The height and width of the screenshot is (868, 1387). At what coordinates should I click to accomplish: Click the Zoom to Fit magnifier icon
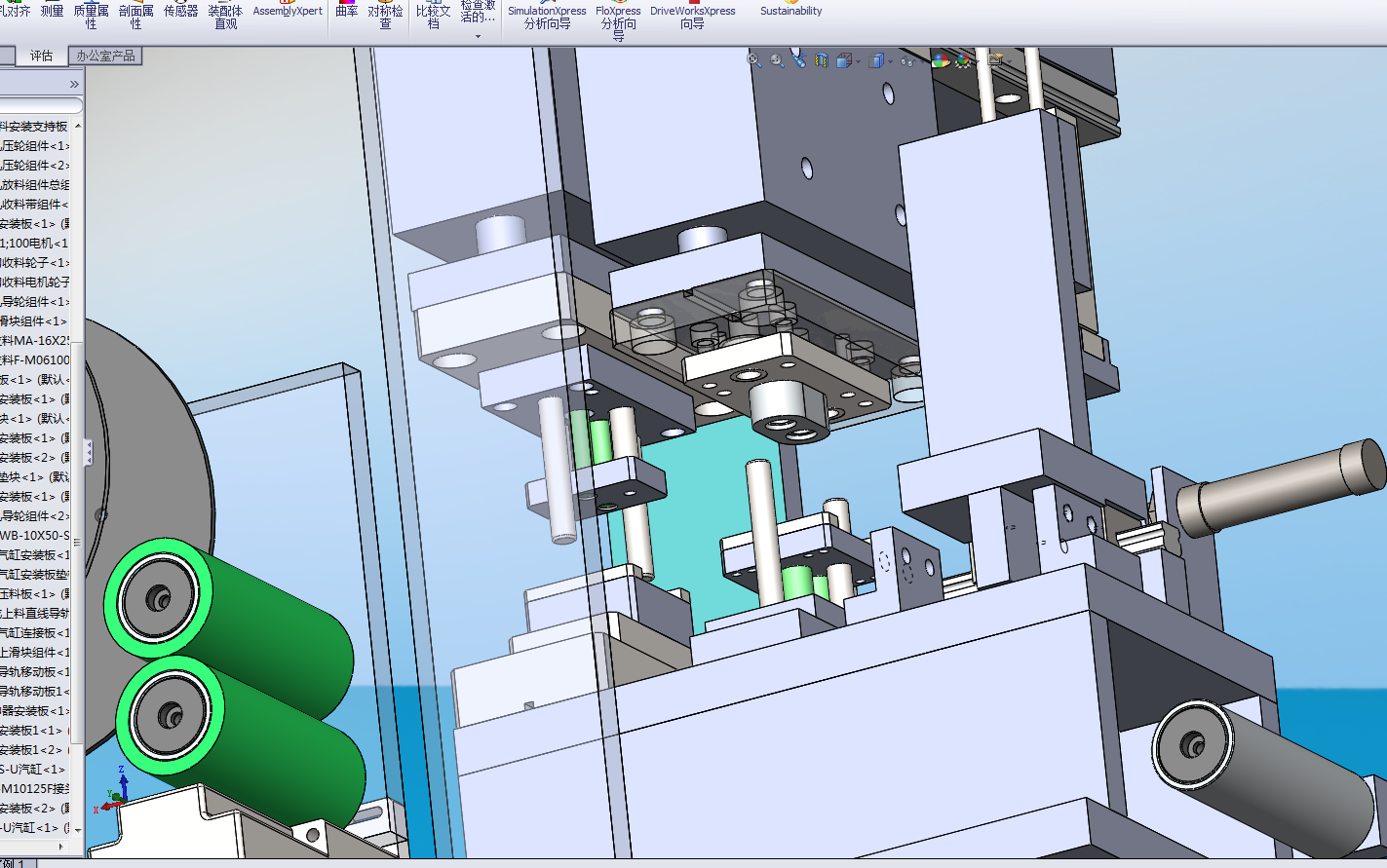click(754, 60)
